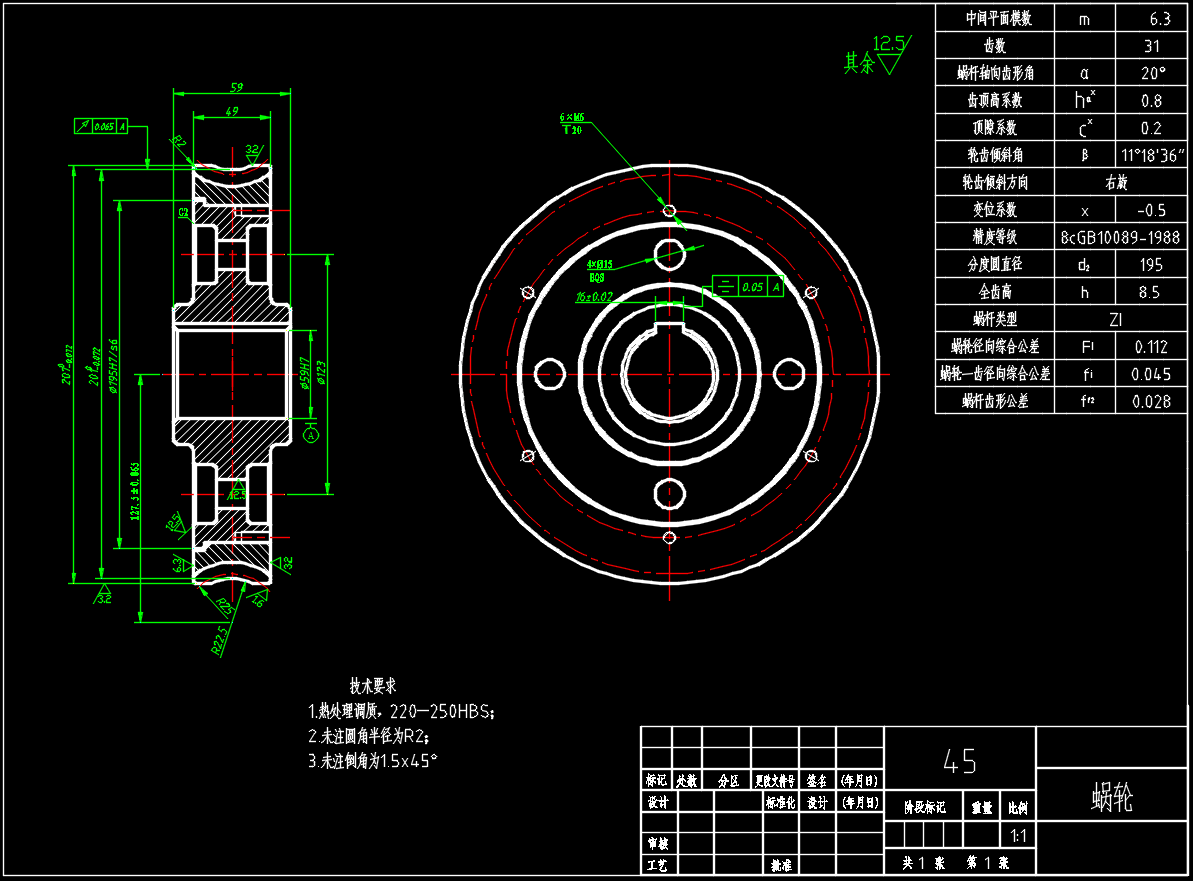Click the 标准化 title block cell
The height and width of the screenshot is (881, 1193).
click(780, 803)
